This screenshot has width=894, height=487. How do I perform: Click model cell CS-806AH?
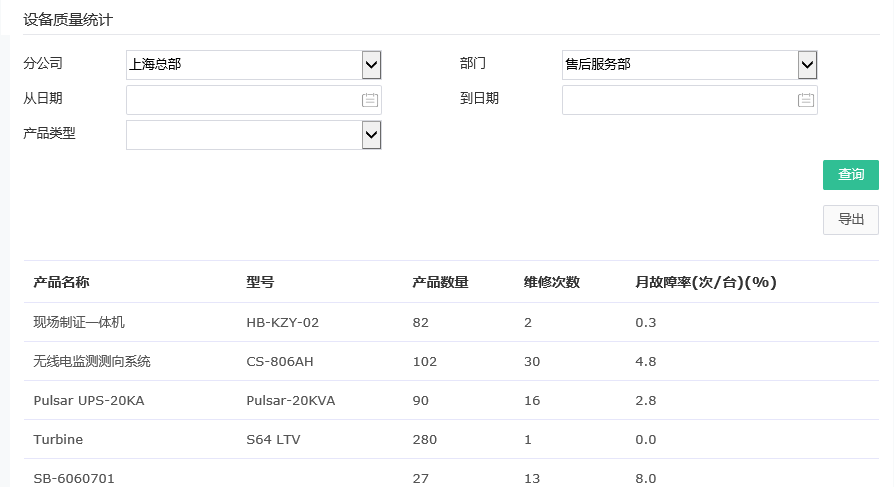tap(279, 362)
